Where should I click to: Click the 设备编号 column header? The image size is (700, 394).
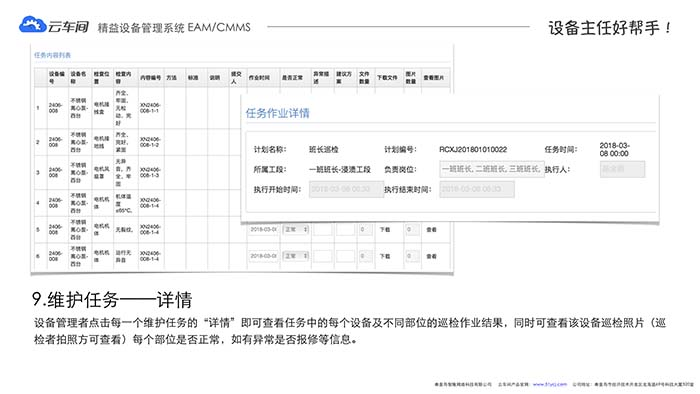[57, 78]
